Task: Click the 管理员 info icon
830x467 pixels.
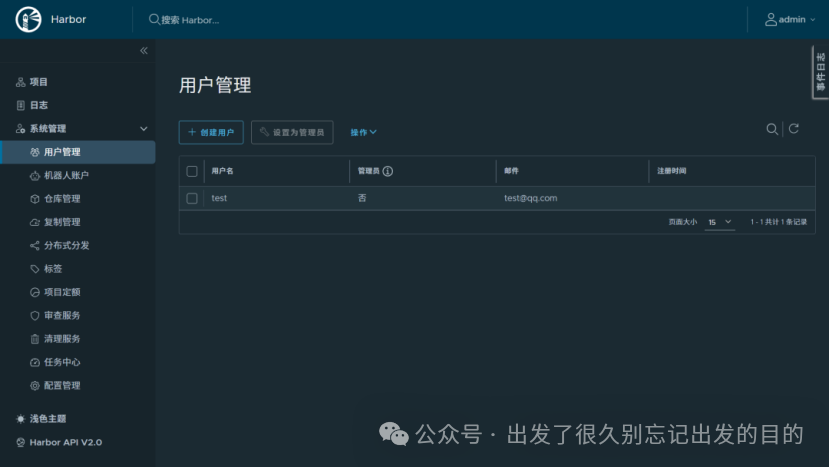Action: click(387, 171)
